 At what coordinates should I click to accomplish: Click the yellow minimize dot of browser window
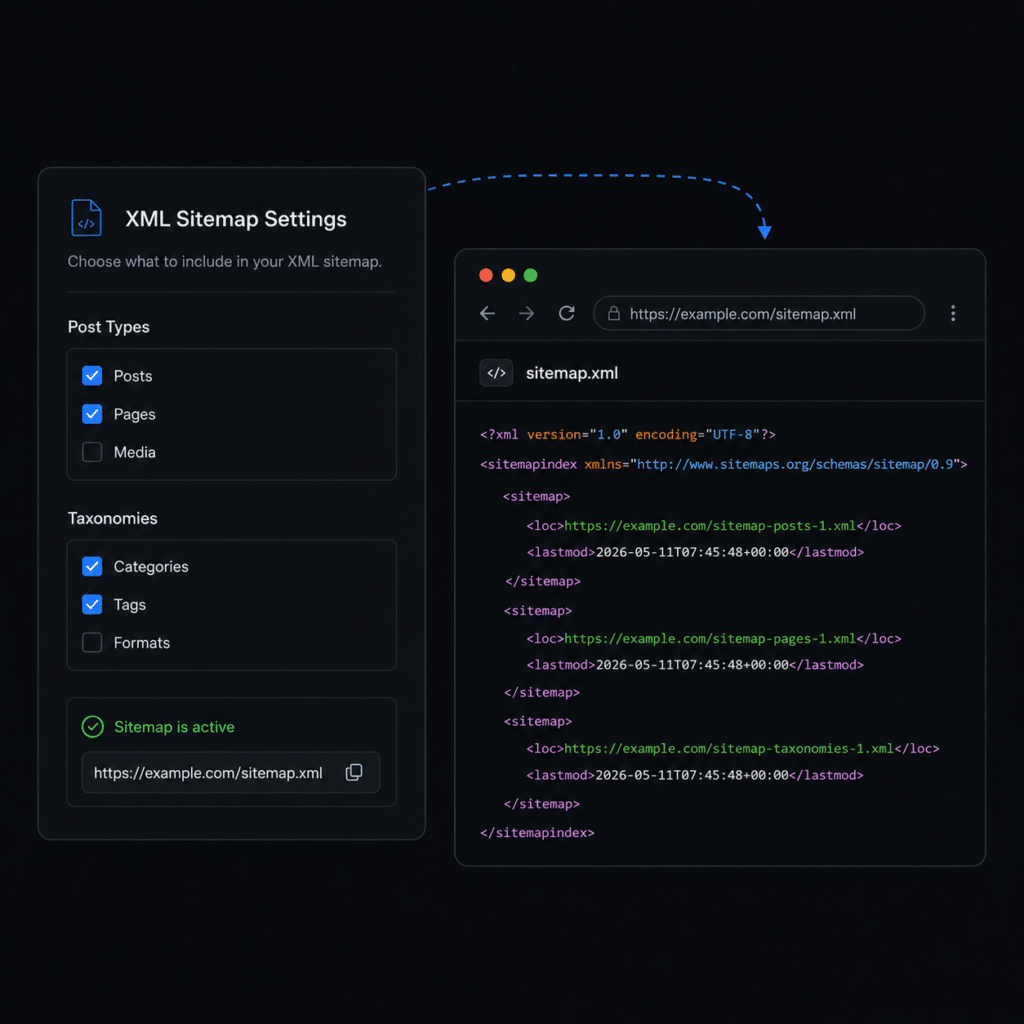[x=508, y=275]
